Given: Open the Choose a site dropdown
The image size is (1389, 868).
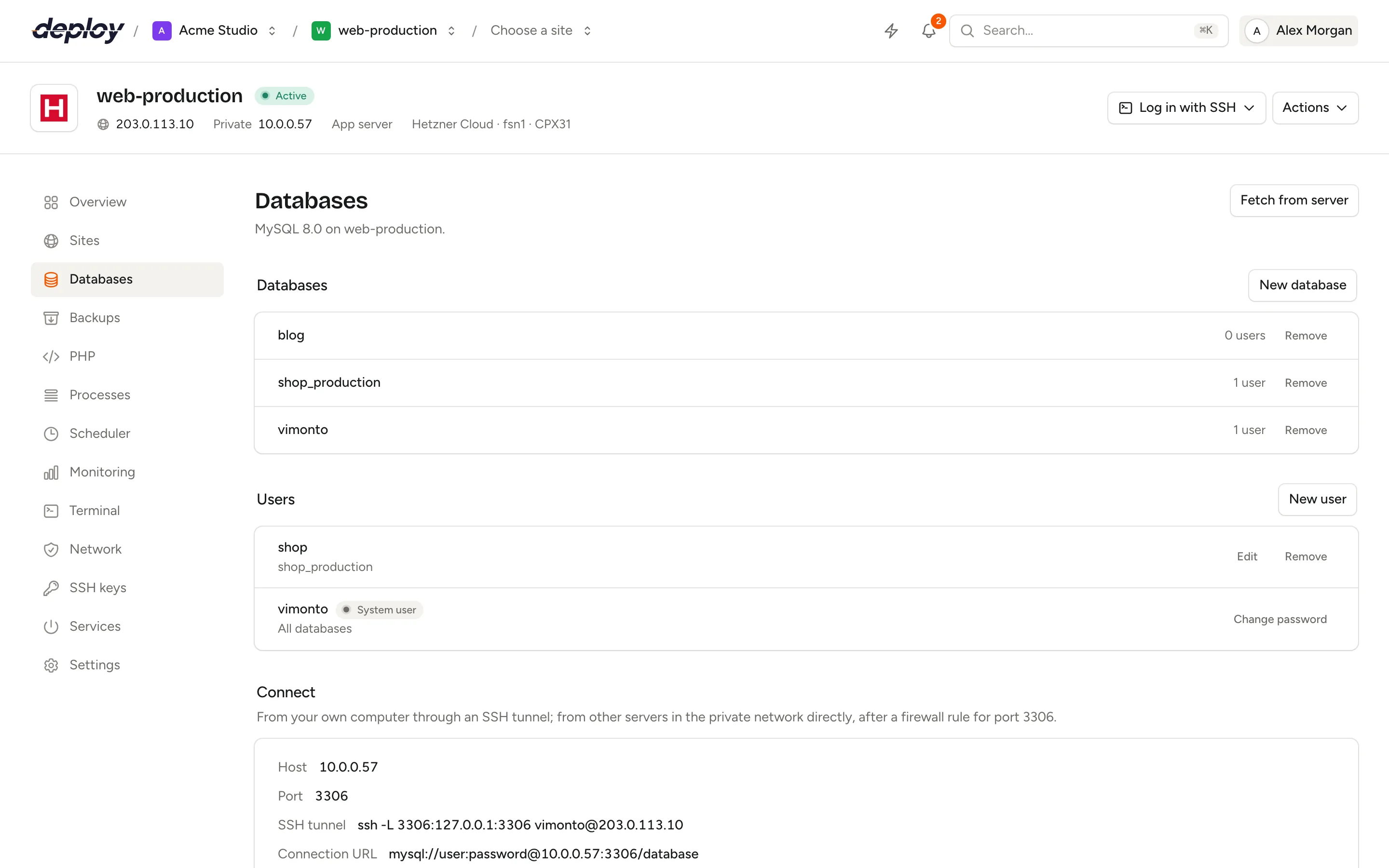Looking at the screenshot, I should tap(541, 30).
